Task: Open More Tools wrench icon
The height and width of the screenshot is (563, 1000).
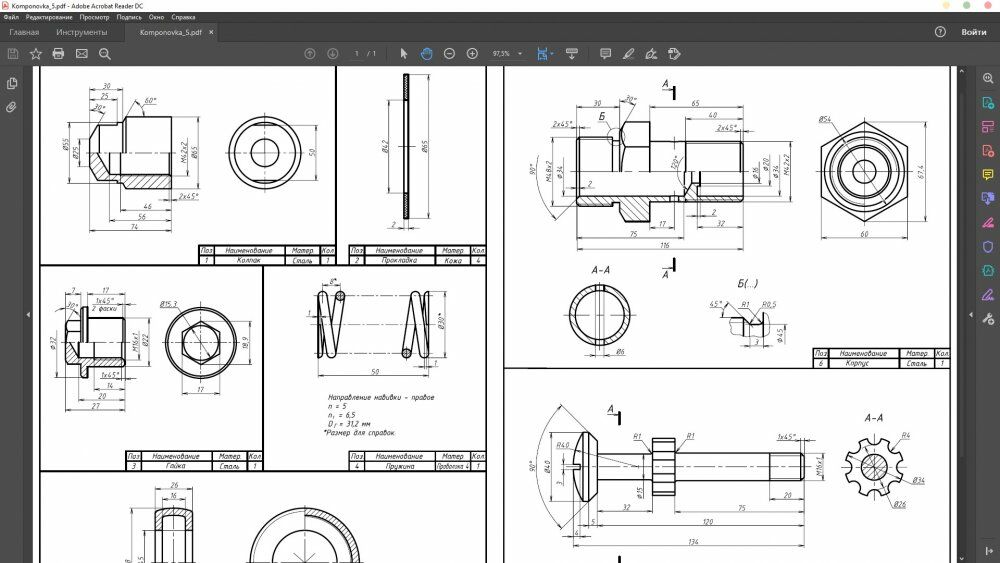Action: click(x=988, y=319)
